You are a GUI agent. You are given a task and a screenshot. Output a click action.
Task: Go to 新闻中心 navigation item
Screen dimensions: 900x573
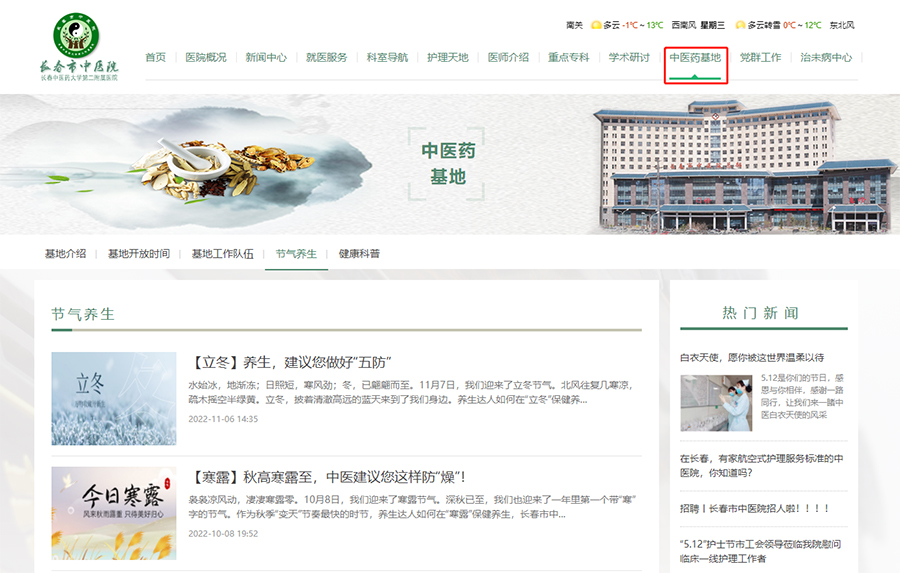coord(266,58)
